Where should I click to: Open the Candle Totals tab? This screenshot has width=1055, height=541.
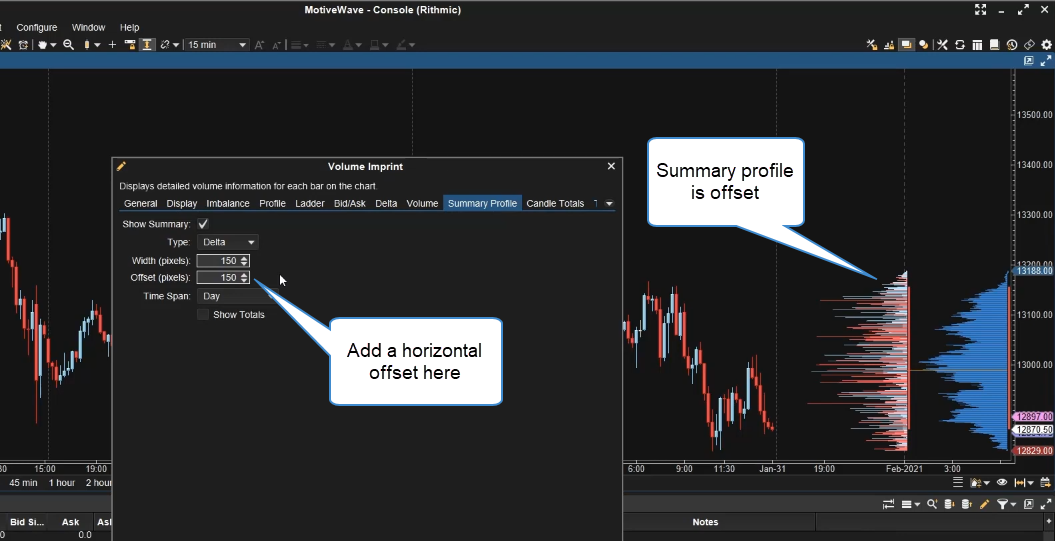coord(555,204)
